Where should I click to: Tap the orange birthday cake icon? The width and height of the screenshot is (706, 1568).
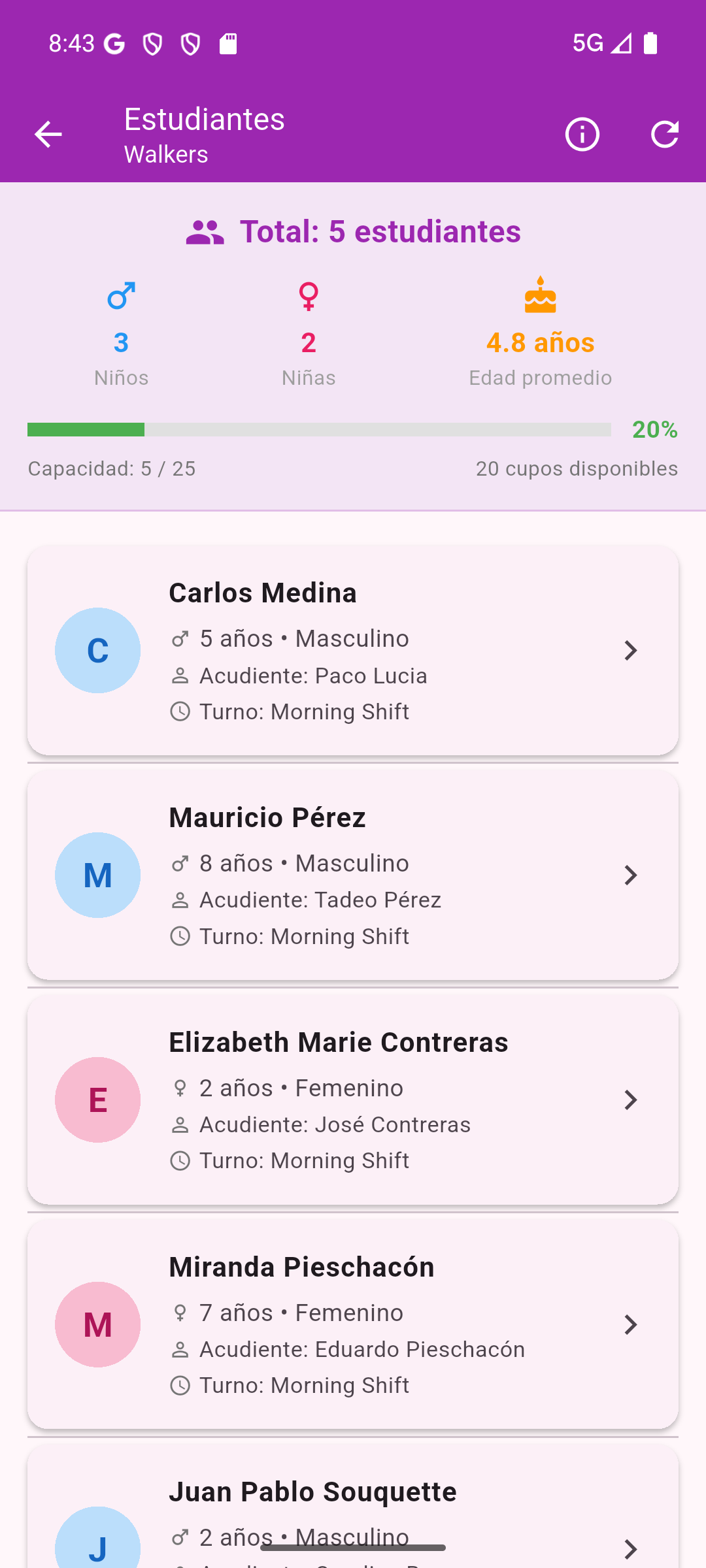pyautogui.click(x=540, y=295)
